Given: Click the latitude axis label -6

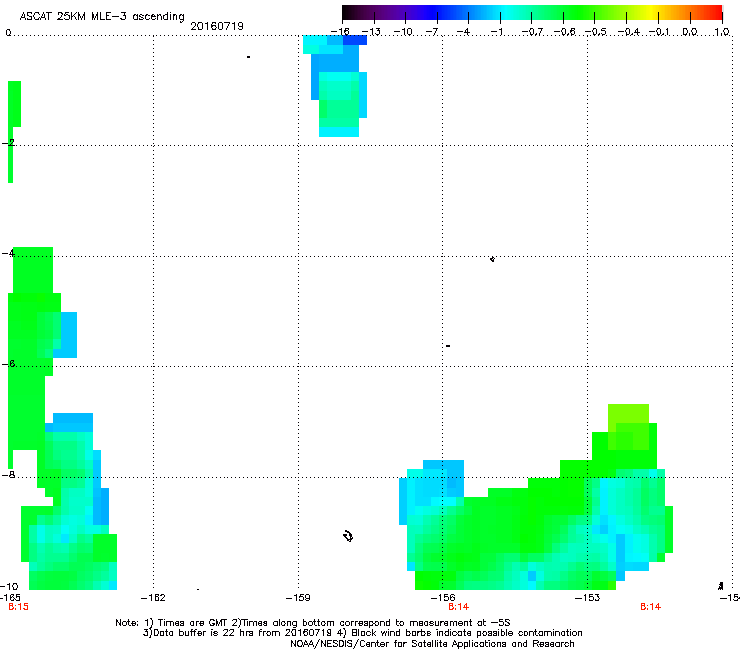Looking at the screenshot, I should [x=8, y=364].
